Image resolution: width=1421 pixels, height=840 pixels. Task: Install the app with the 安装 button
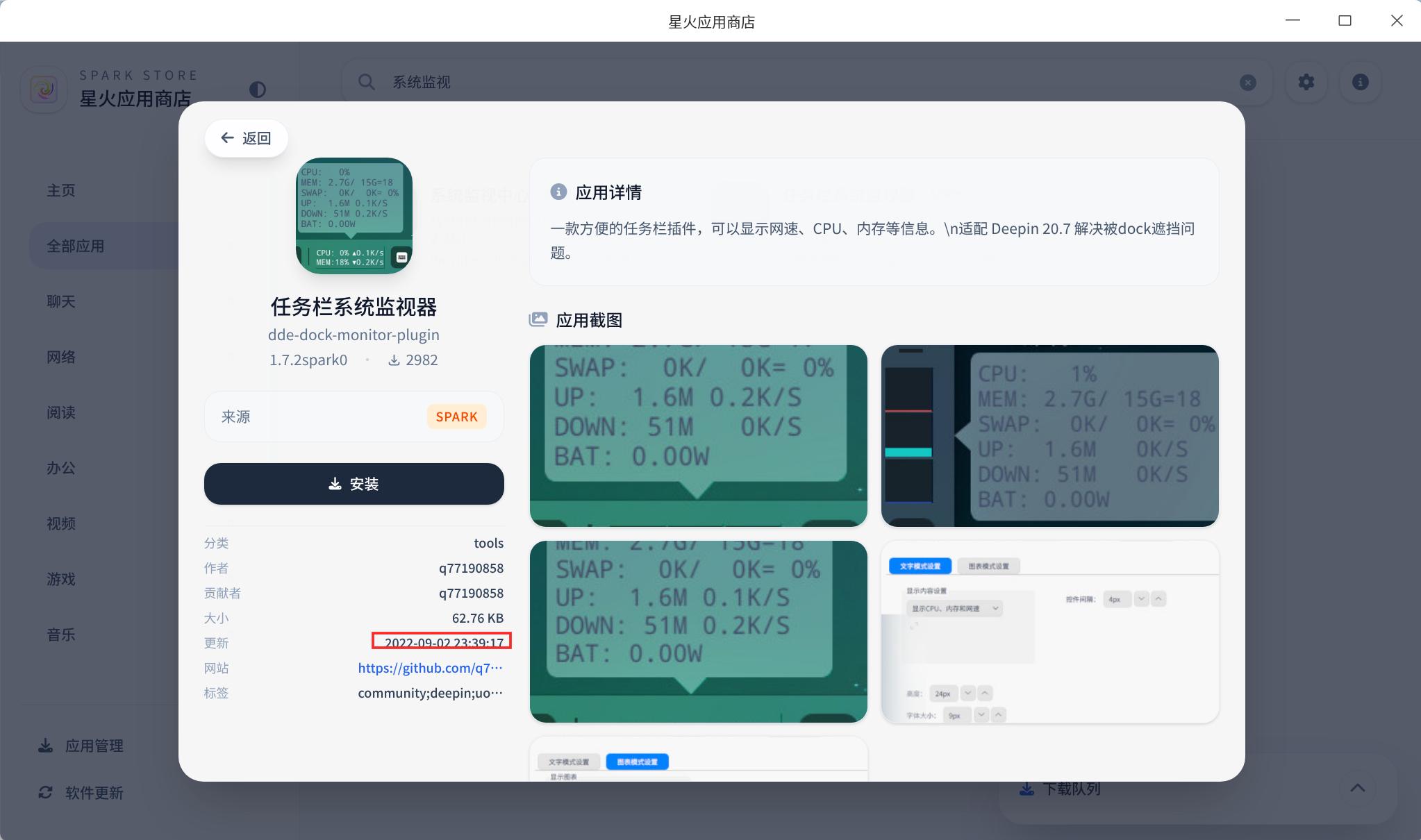354,484
